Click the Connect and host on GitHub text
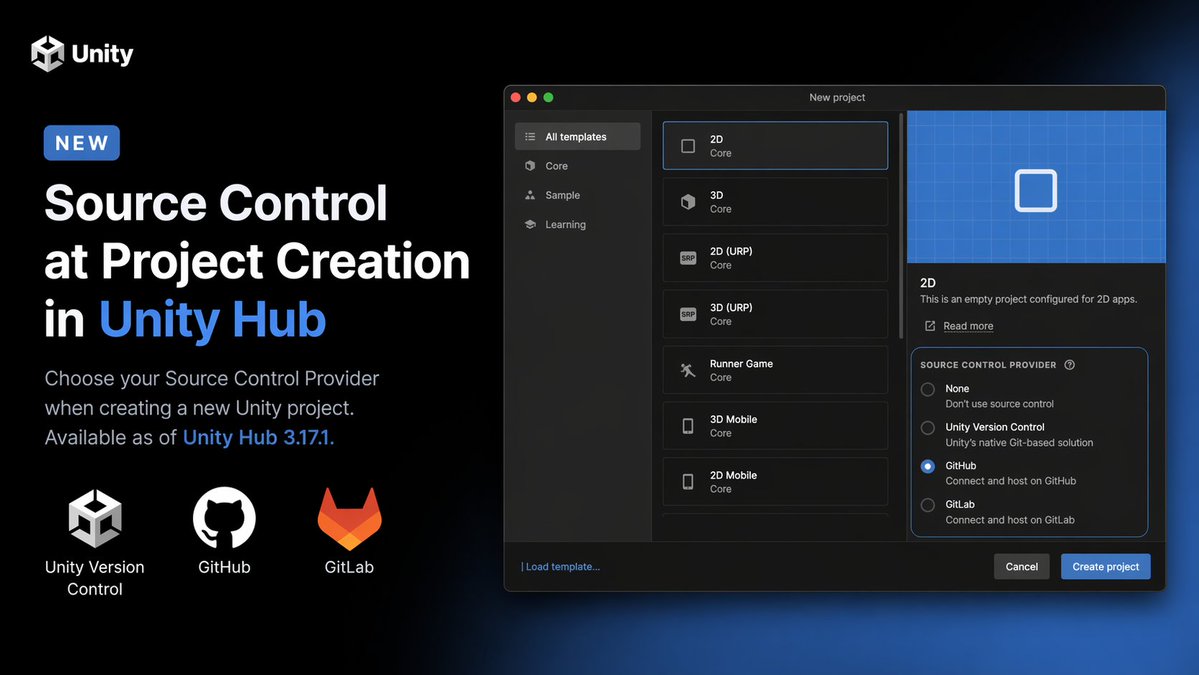 pos(1011,481)
